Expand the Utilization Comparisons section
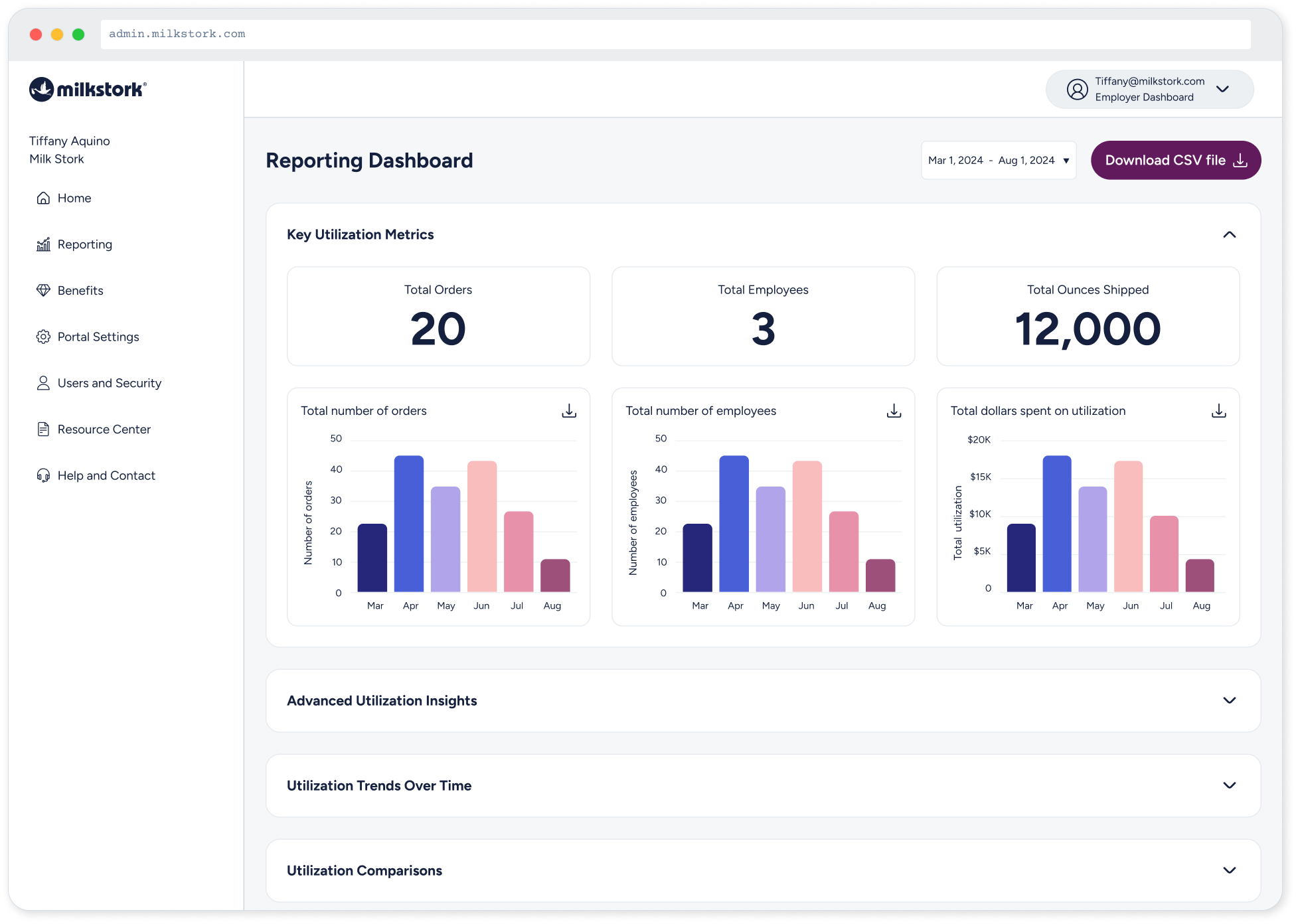Screen dimensions: 1296x924 pyautogui.click(x=1229, y=870)
